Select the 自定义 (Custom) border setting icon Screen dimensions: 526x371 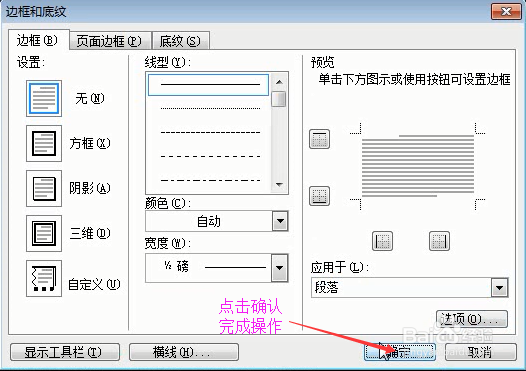44,278
